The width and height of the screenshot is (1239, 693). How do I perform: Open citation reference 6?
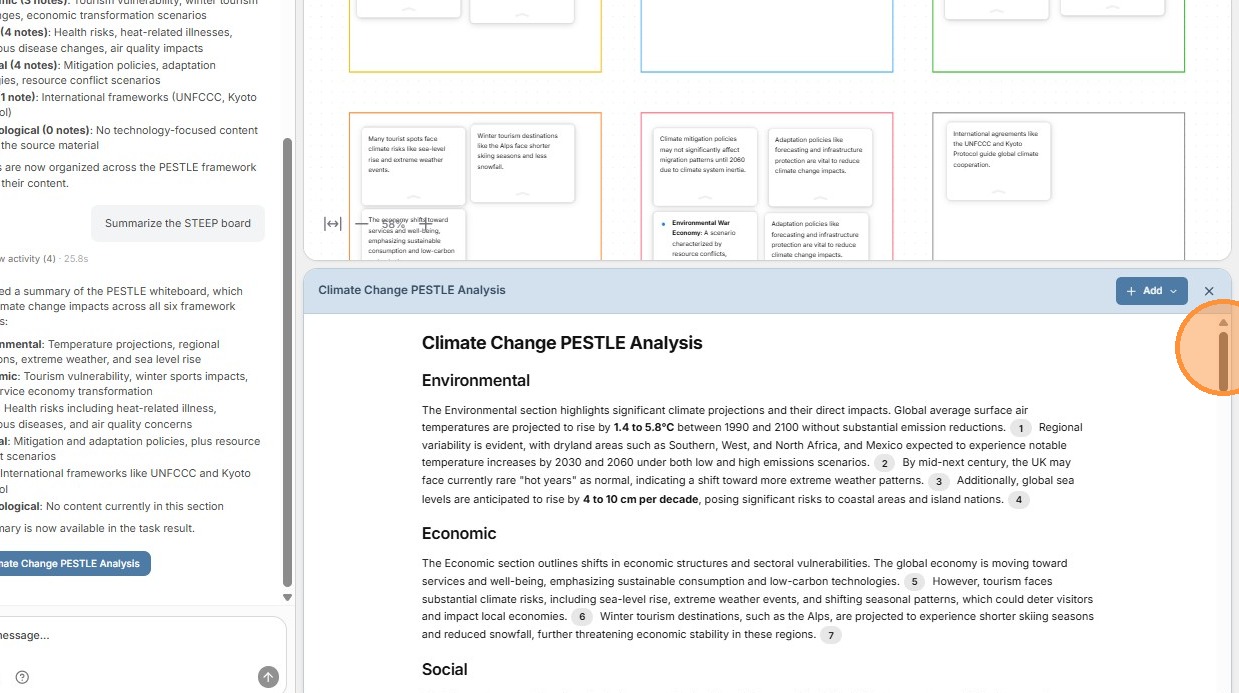[582, 617]
